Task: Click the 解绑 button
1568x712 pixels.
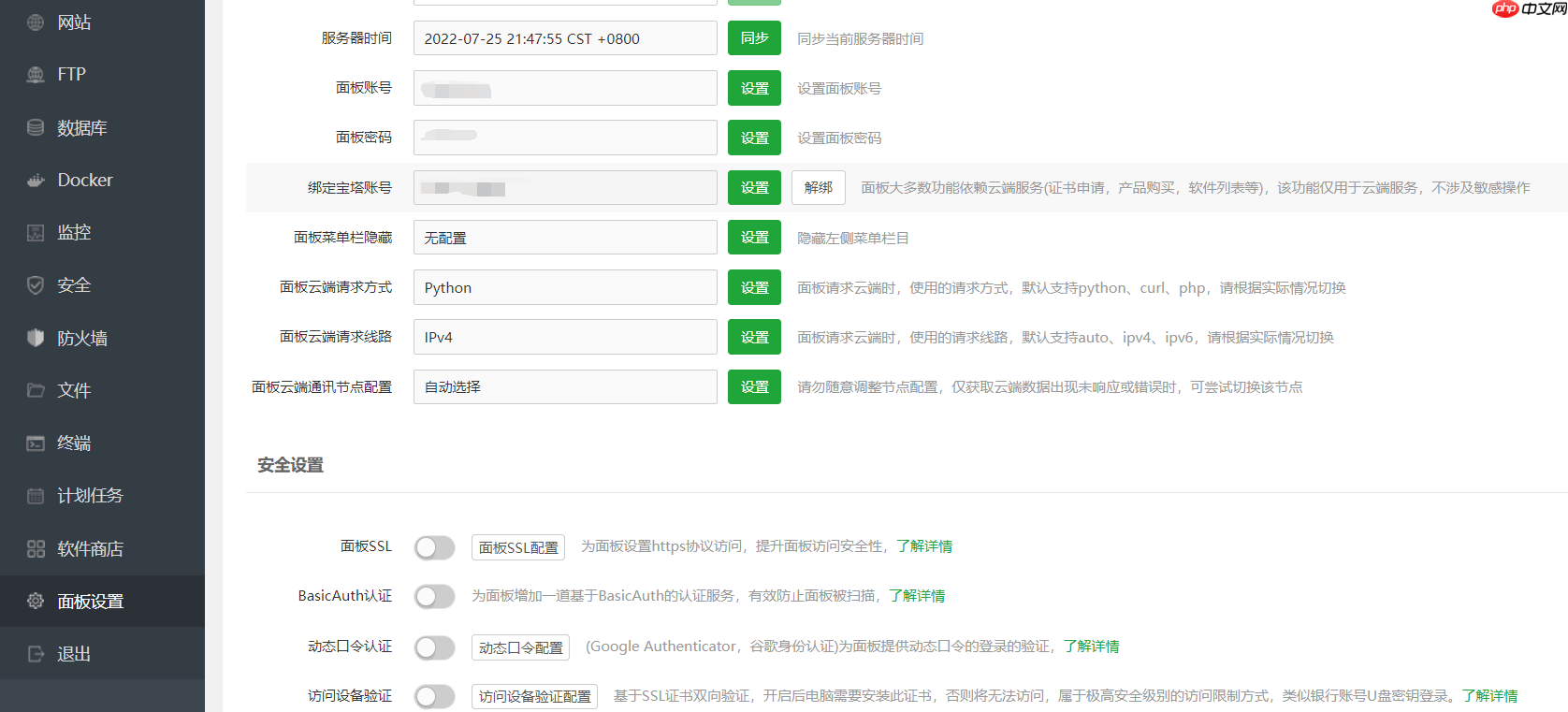Action: [819, 188]
